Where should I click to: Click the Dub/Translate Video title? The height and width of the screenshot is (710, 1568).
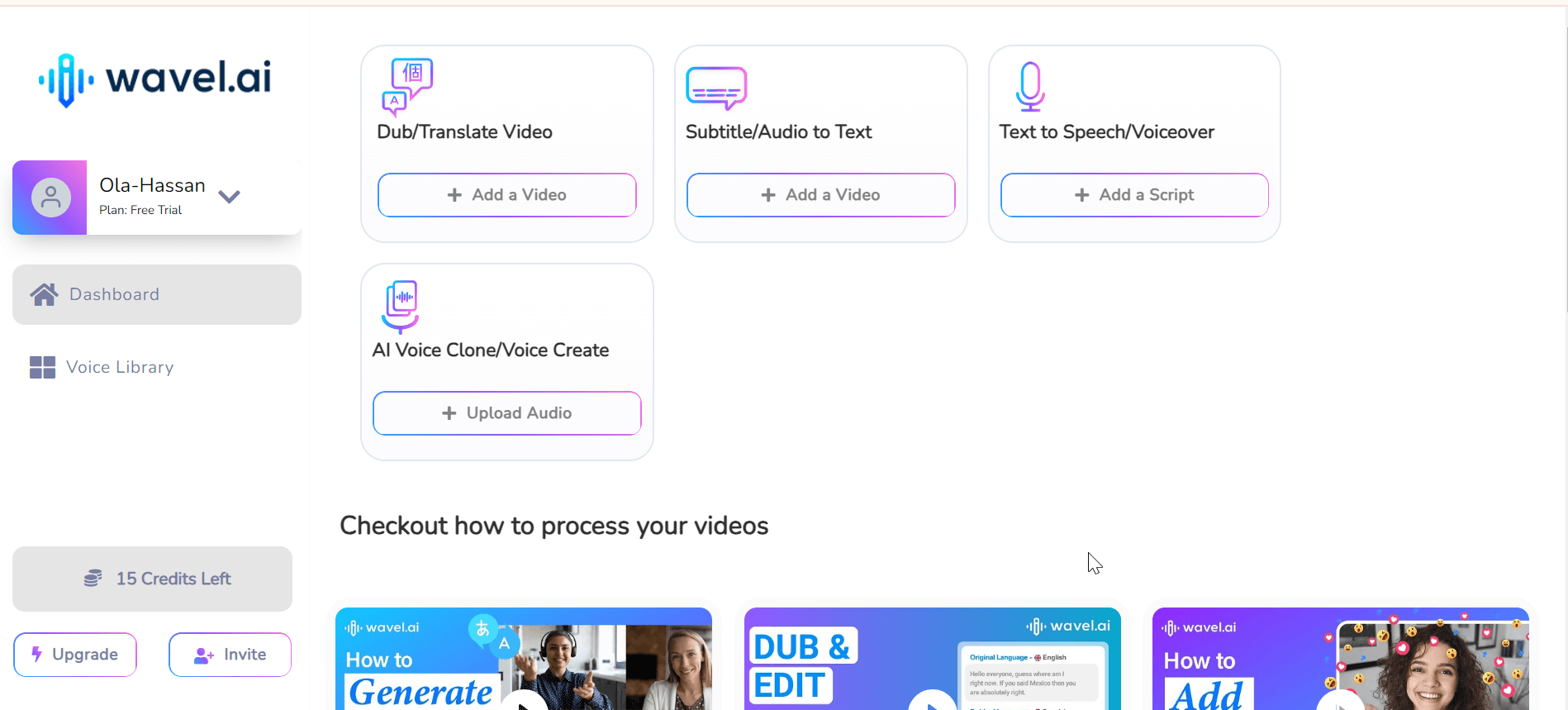click(464, 132)
